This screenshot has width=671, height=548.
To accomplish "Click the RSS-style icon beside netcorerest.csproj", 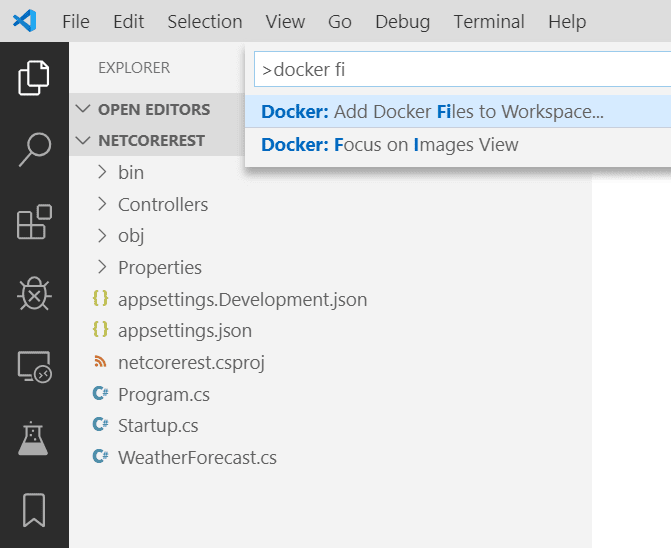I will tap(100, 361).
